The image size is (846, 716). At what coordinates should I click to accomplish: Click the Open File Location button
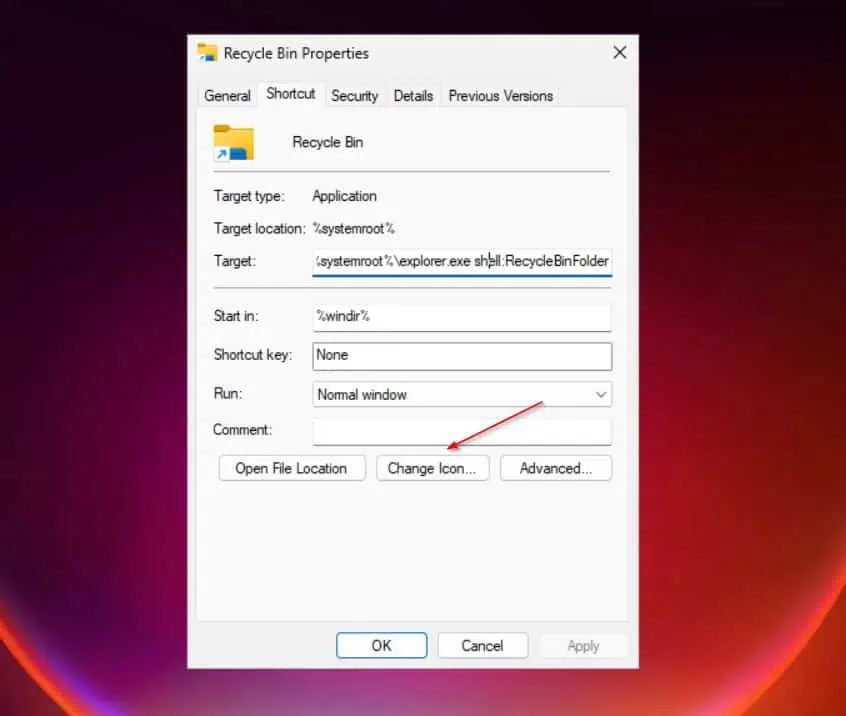292,468
